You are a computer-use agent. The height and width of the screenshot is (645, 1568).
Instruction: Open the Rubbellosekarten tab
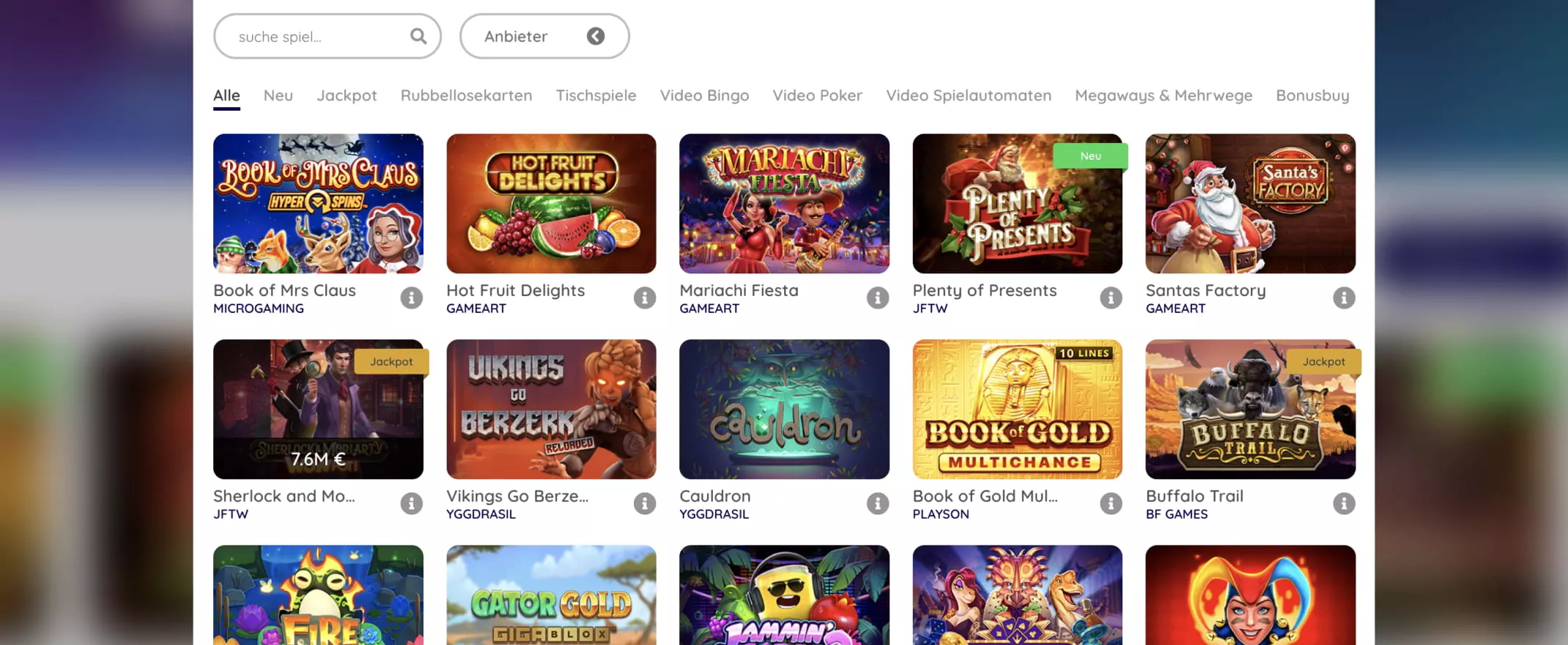466,95
